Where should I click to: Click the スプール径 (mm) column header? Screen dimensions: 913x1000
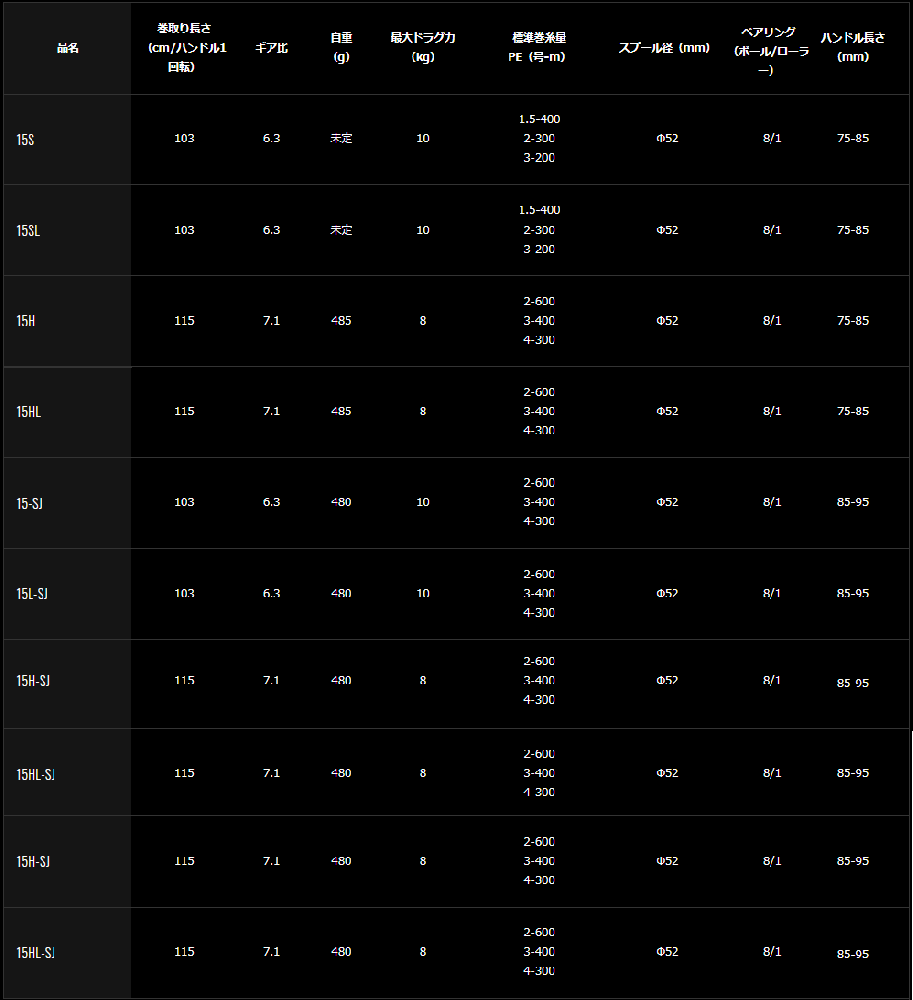[664, 48]
